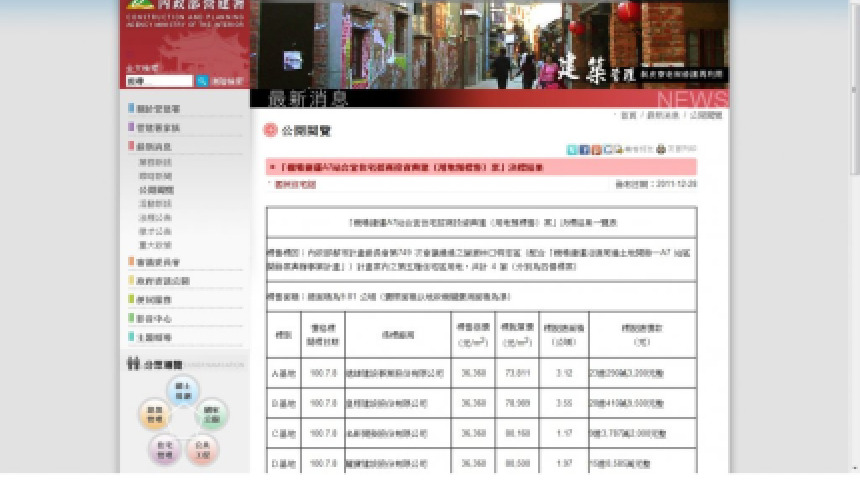860x480 pixels.
Task: Select the red circle in 分眾導覽
Action: pyautogui.click(x=202, y=447)
